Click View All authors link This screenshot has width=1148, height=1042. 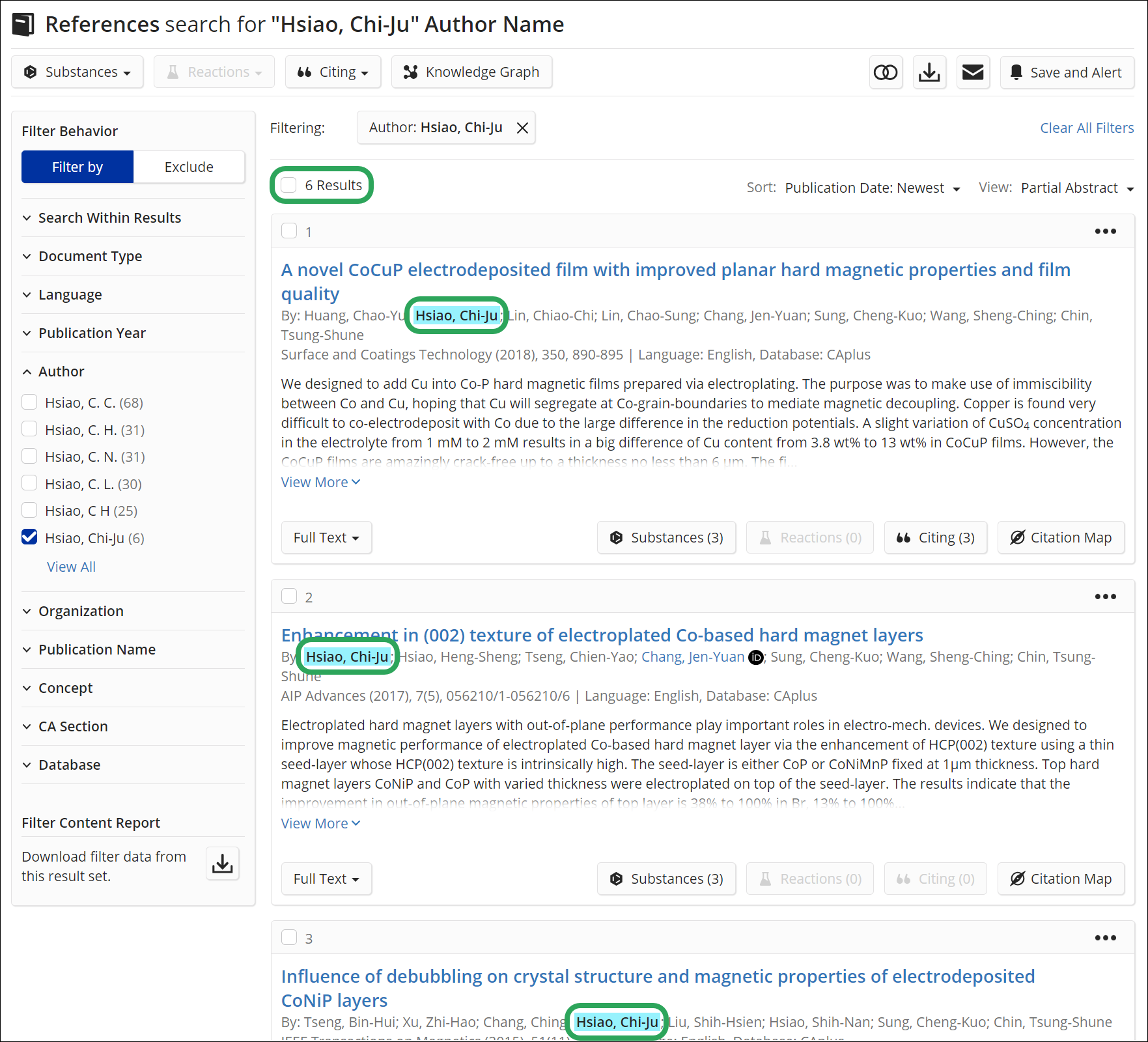pyautogui.click(x=71, y=567)
